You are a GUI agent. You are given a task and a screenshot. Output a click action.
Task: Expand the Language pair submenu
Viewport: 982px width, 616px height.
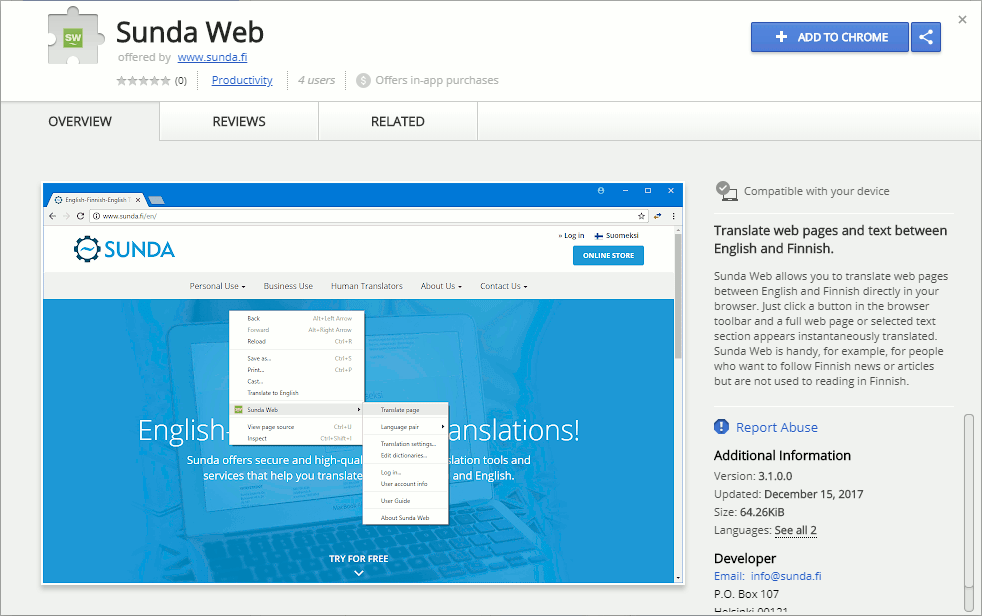[405, 427]
